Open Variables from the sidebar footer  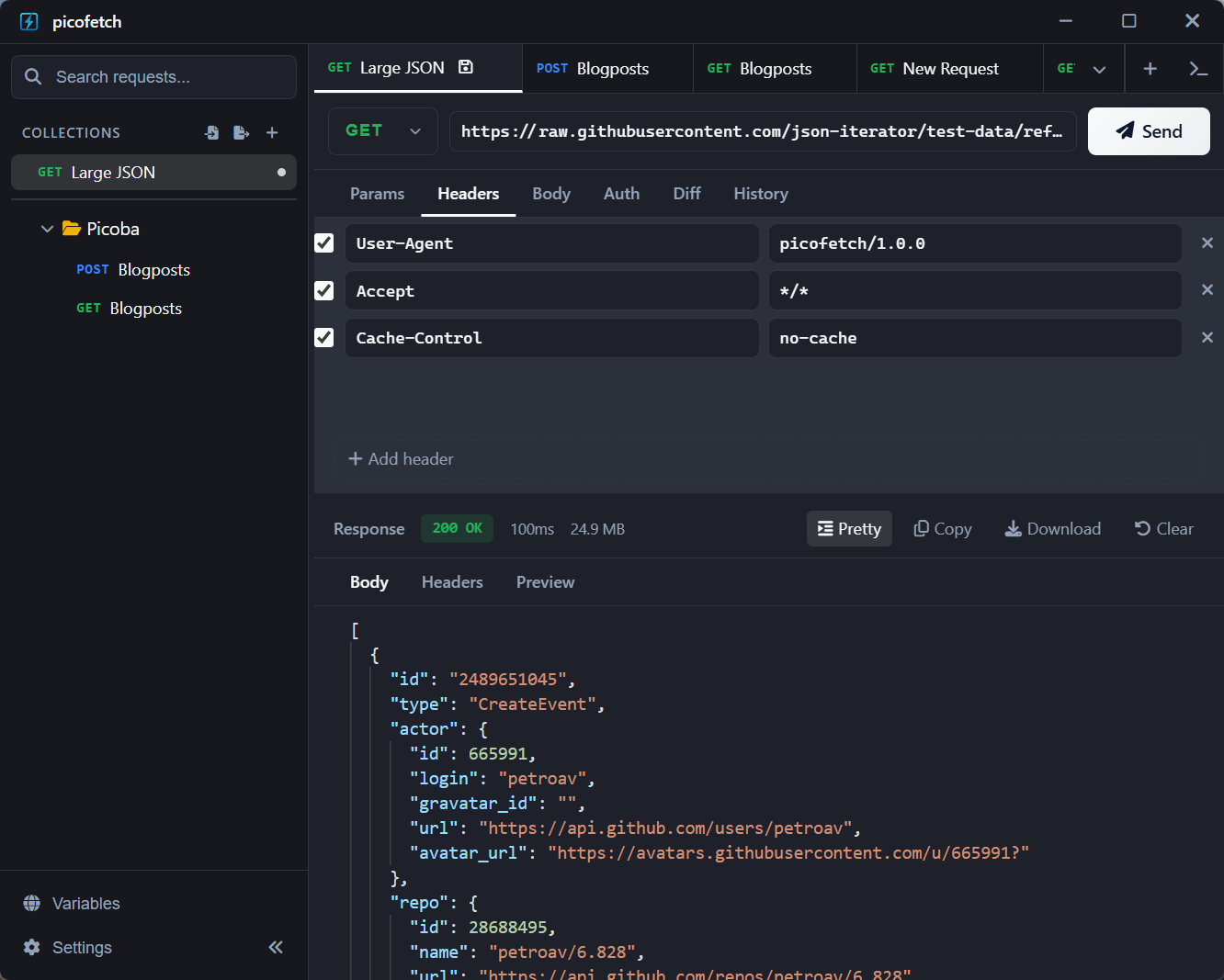[x=72, y=904]
